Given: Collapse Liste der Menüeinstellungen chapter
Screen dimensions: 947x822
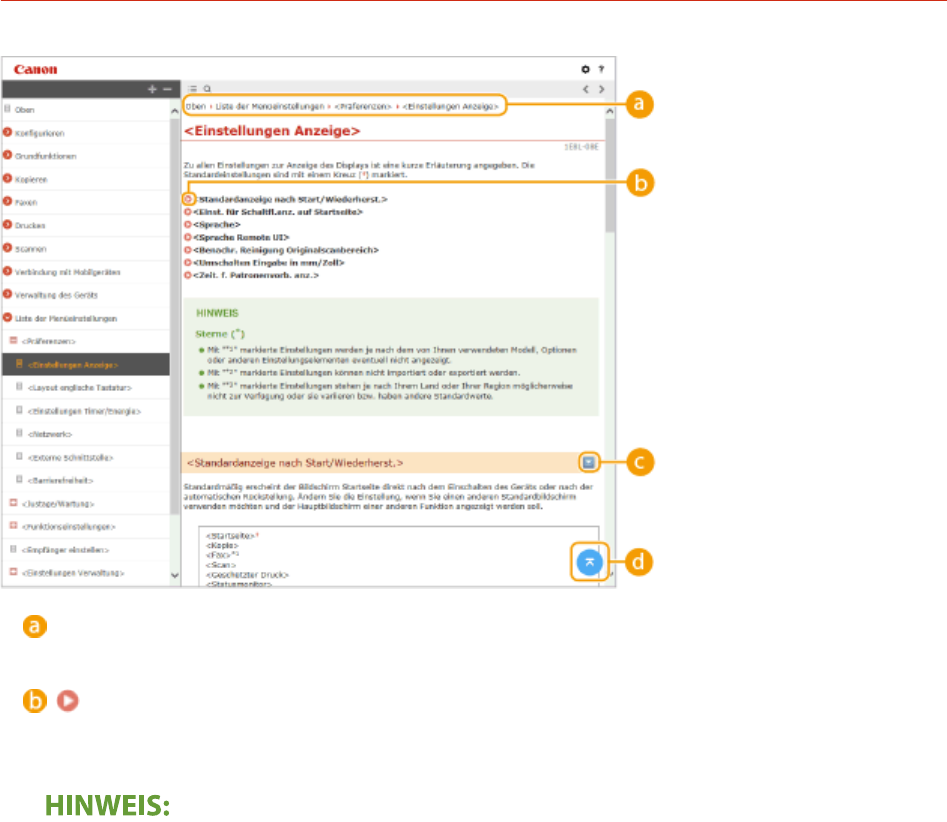Looking at the screenshot, I should [x=8, y=318].
